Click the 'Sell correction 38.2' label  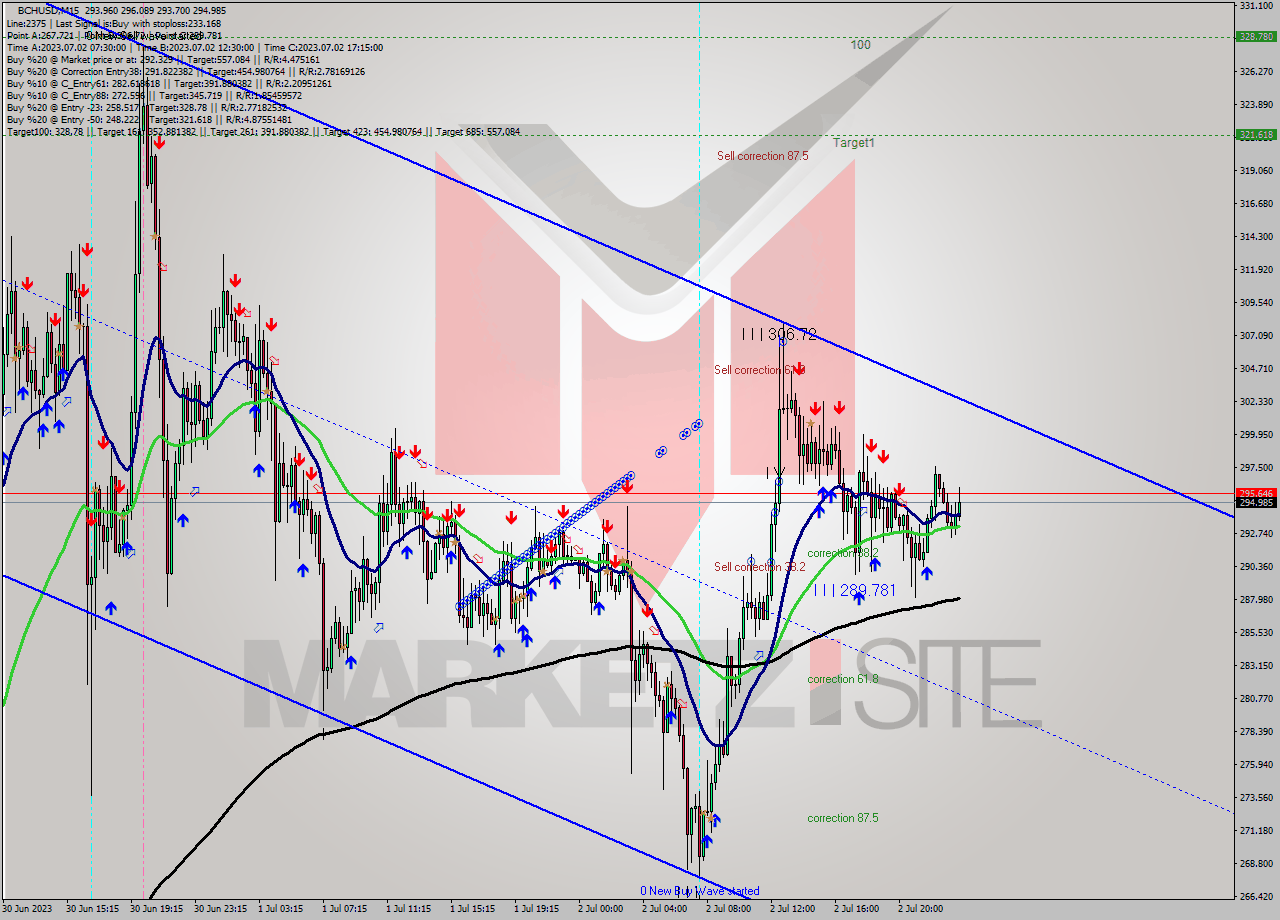tap(759, 567)
